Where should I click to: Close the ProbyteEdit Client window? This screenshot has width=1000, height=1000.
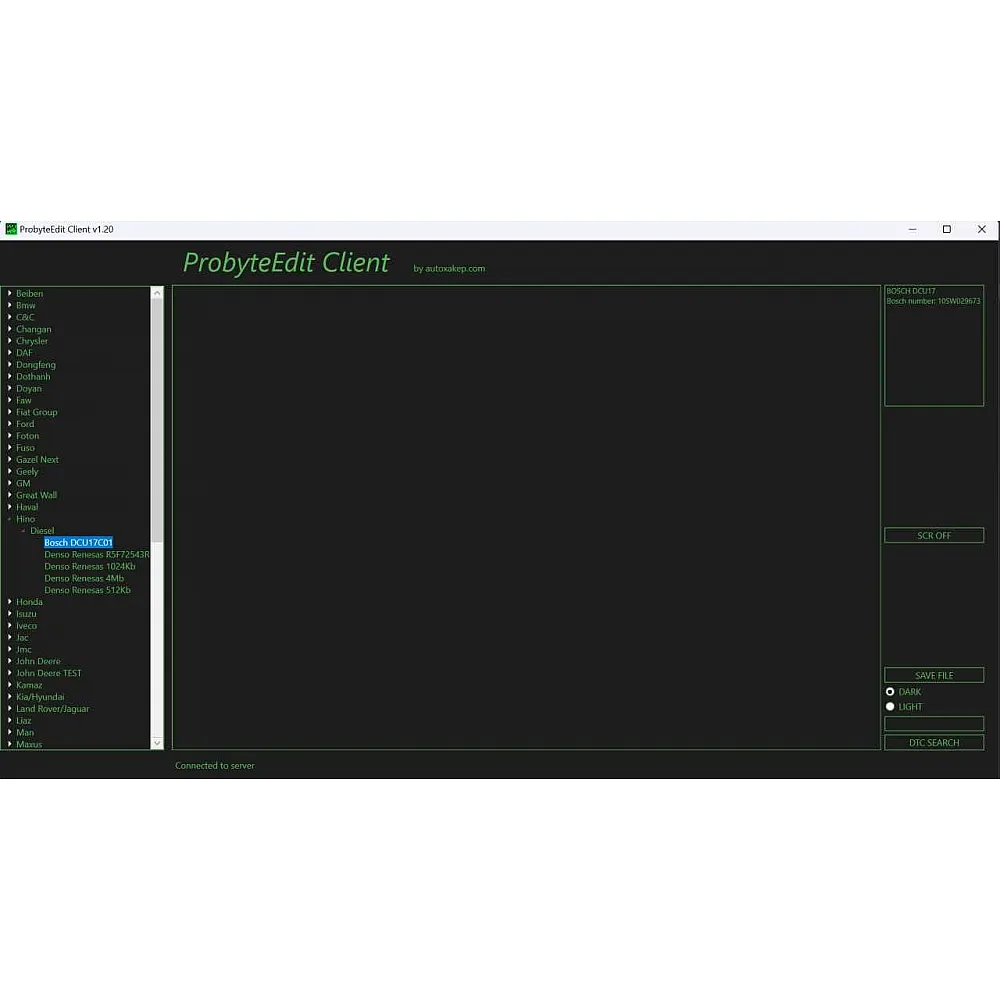pyautogui.click(x=981, y=229)
